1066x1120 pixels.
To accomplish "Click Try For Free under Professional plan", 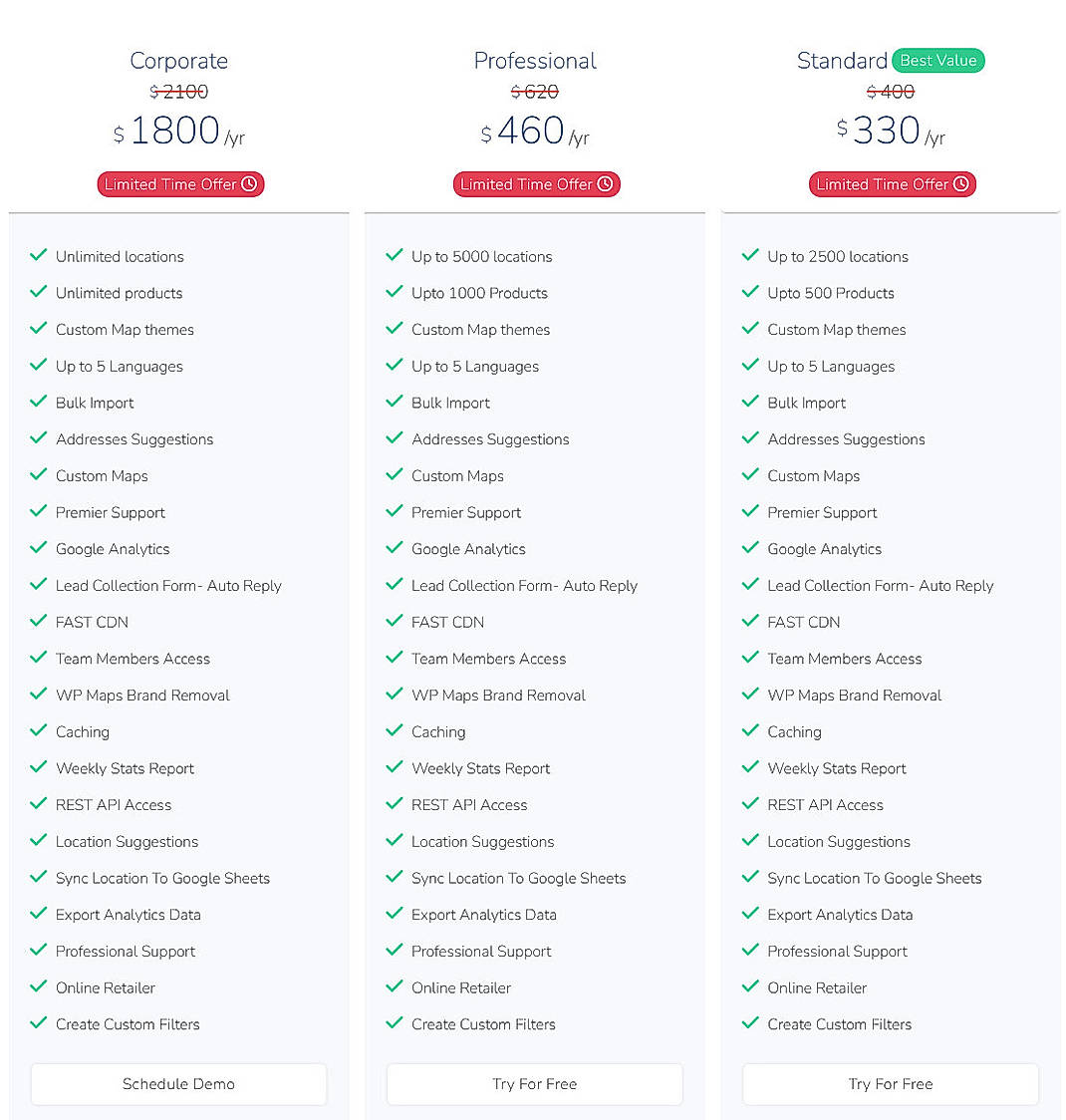I will 534,1084.
